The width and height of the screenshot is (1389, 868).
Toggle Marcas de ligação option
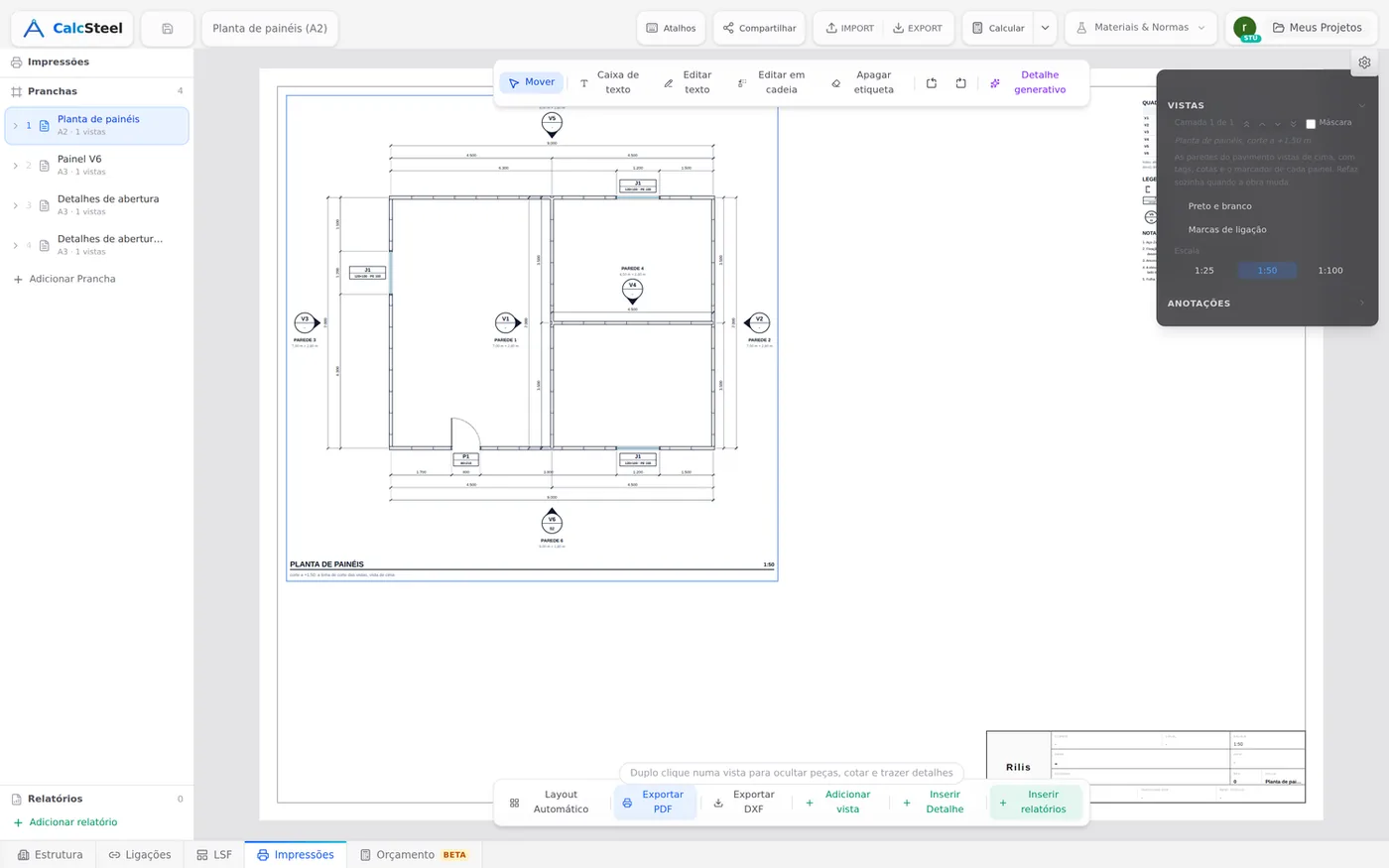(1226, 230)
